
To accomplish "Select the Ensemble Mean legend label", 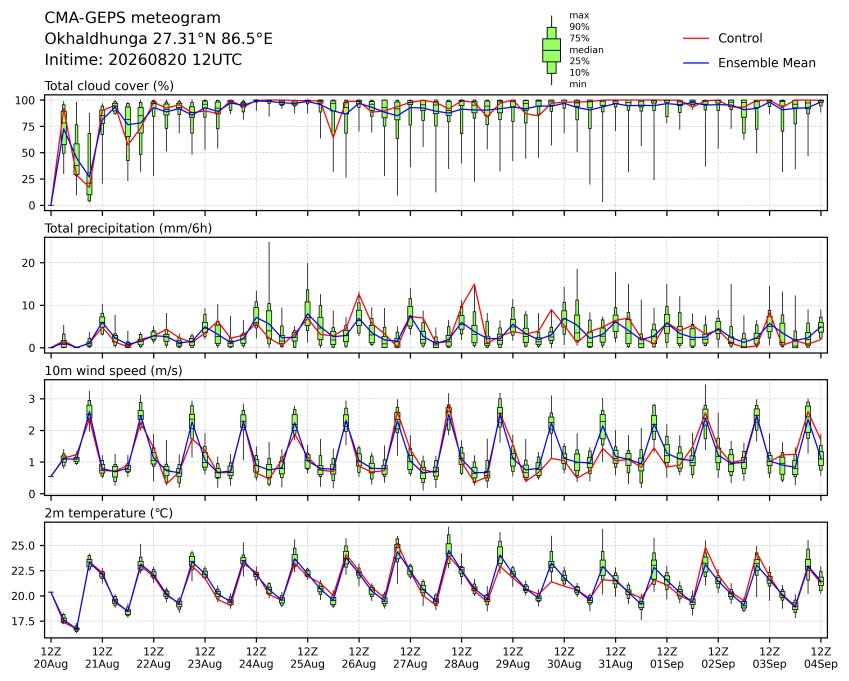I will (x=767, y=63).
